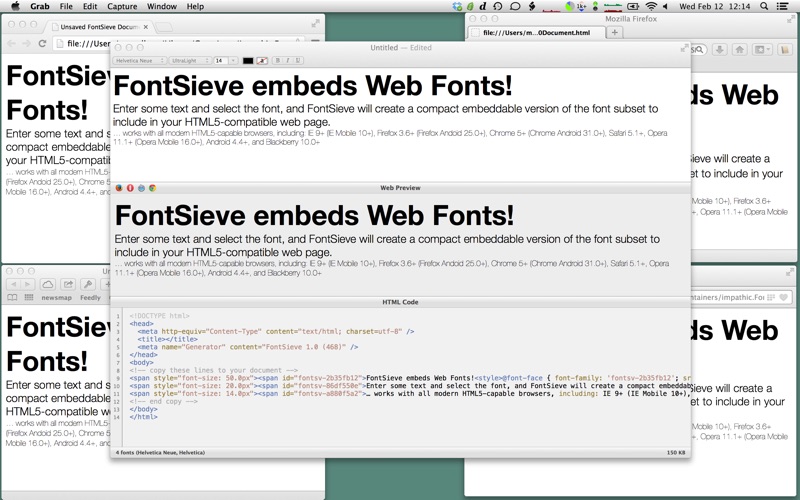This screenshot has width=800, height=500.
Task: Open the Apple menu
Action: click(15, 6)
